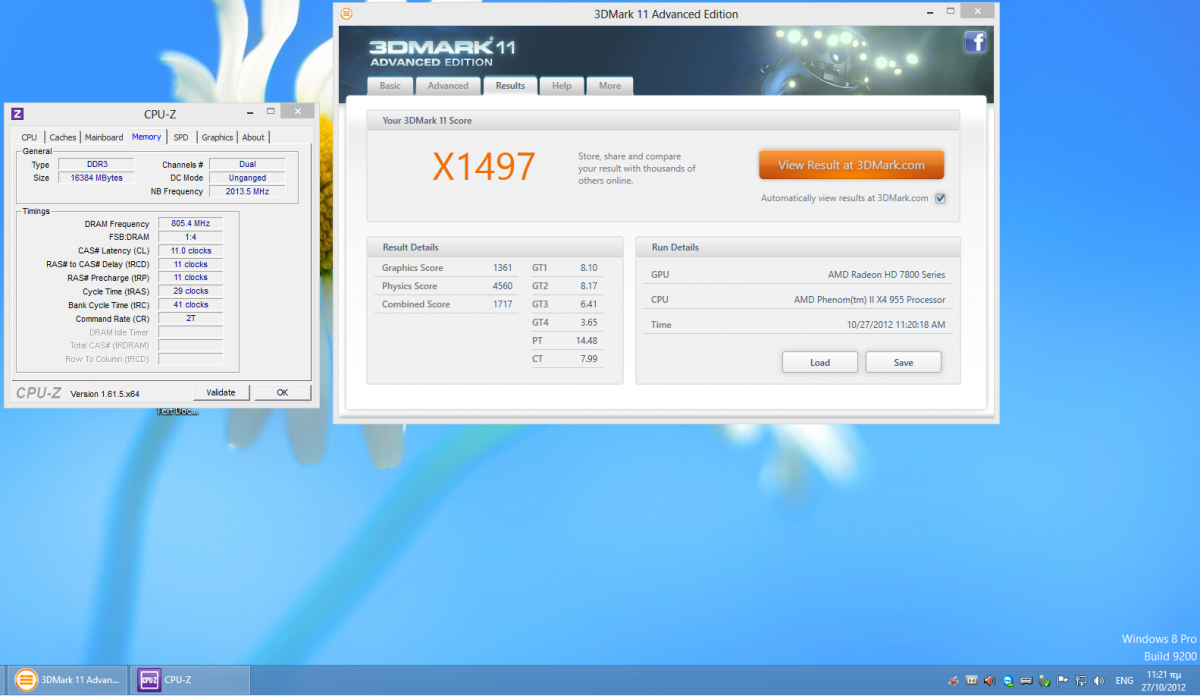Screen dimensions: 1200x696
Task: Click the Combined Score value 1717
Action: [x=502, y=304]
